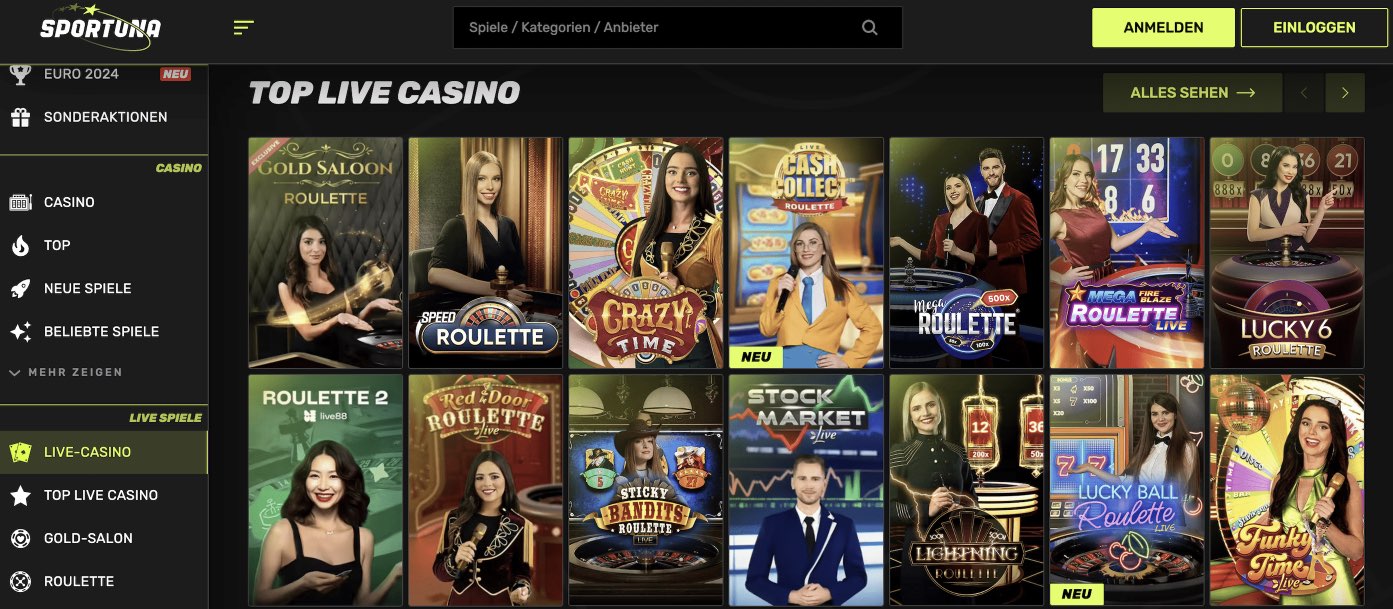The image size is (1393, 609).
Task: Open the Crazy Time game thumbnail
Action: 646,253
